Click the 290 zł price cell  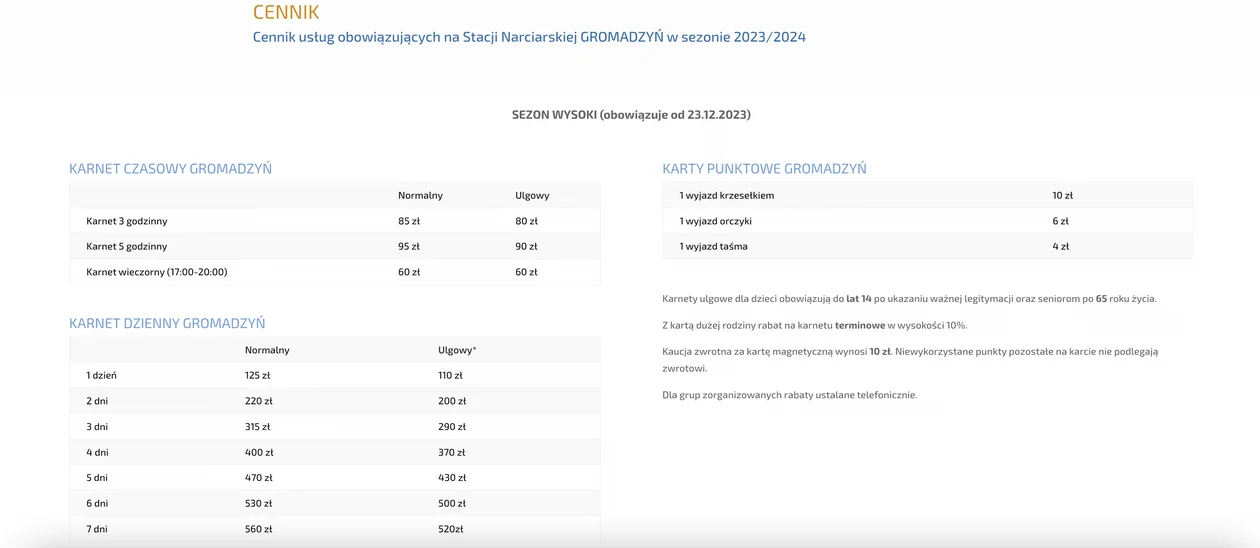point(452,426)
